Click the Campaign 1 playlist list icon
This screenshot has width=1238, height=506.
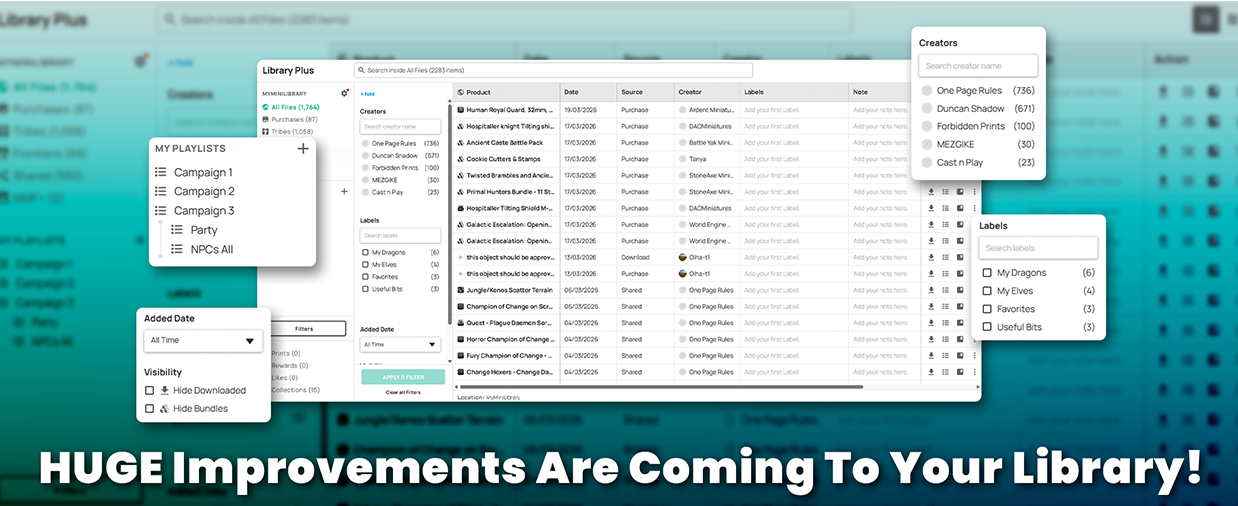(160, 173)
